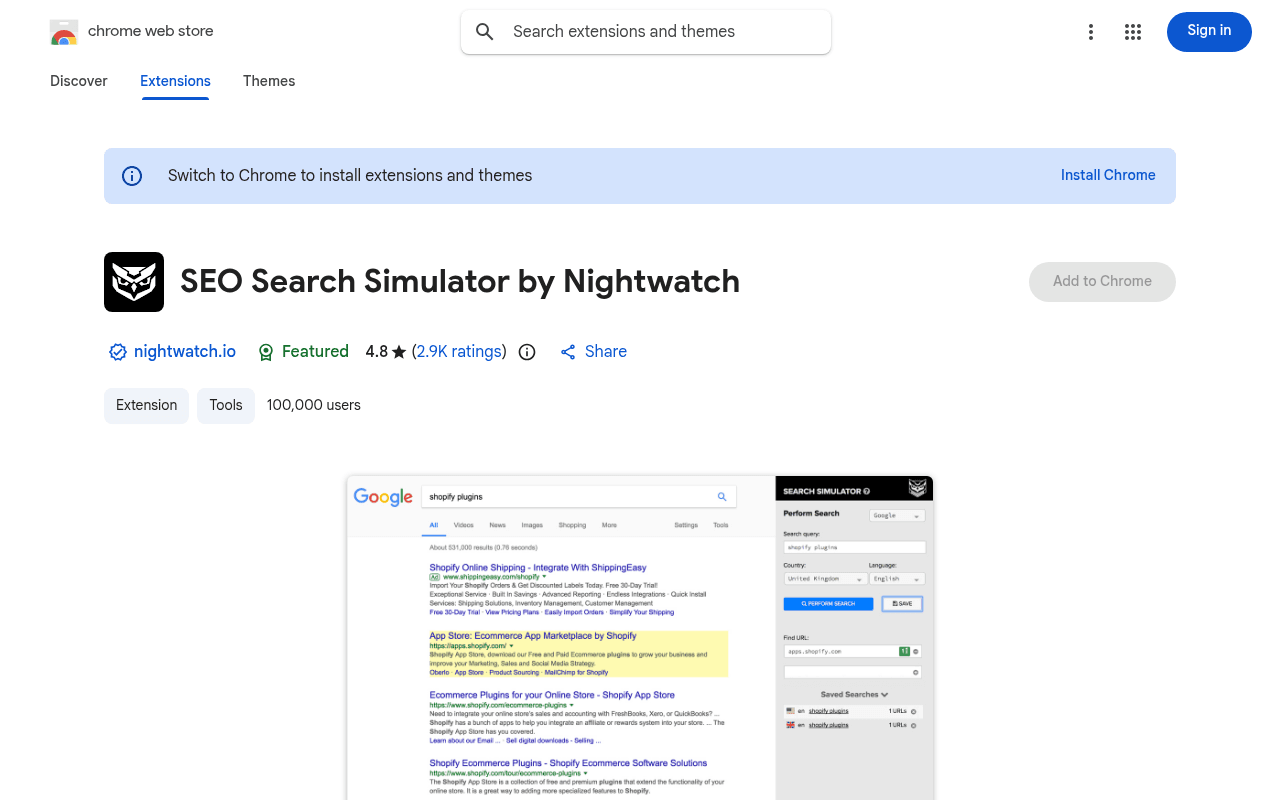Click the verified badge next to nightwatch.io

118,352
